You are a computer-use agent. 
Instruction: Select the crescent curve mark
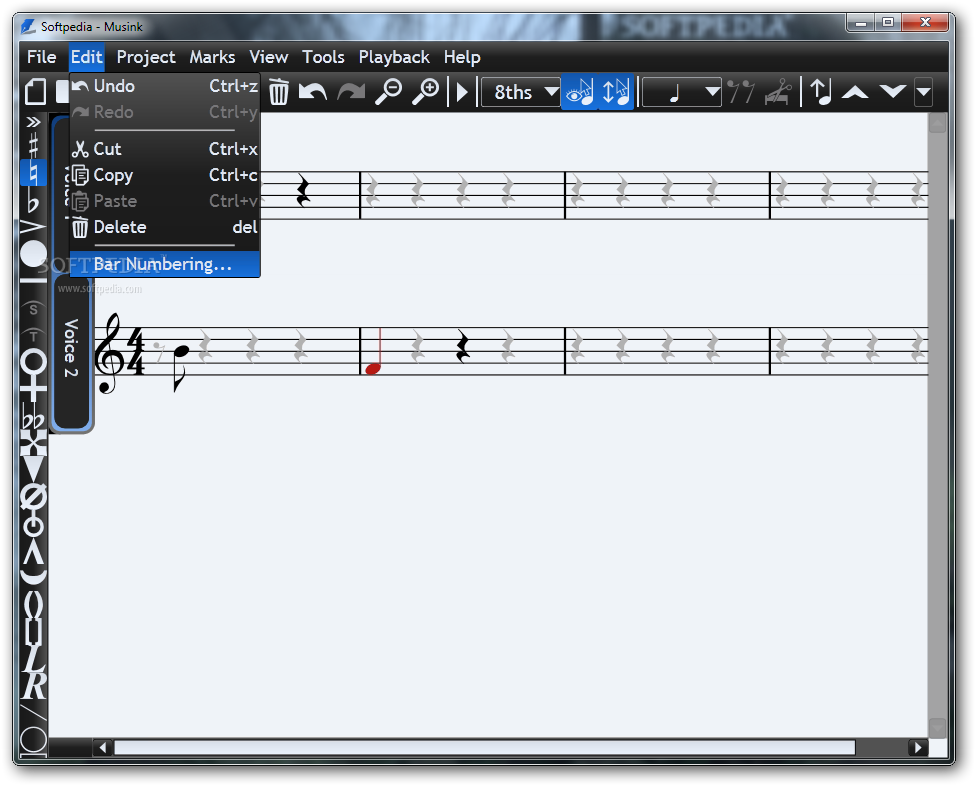[x=34, y=578]
